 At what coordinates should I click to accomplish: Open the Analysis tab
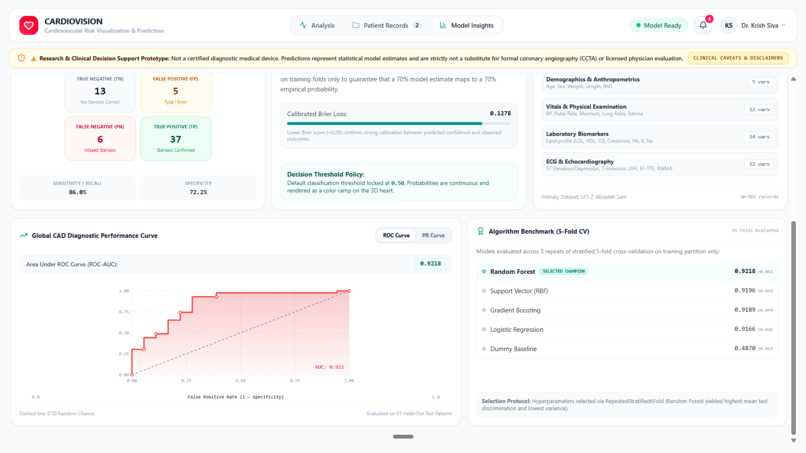[x=317, y=25]
